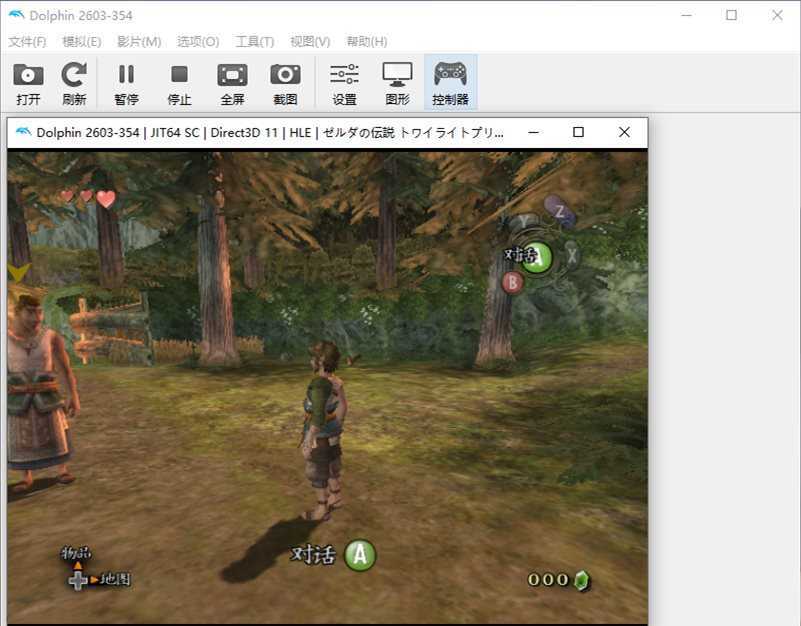Click the 物品 label above D-pad
Image resolution: width=801 pixels, height=626 pixels.
click(76, 553)
